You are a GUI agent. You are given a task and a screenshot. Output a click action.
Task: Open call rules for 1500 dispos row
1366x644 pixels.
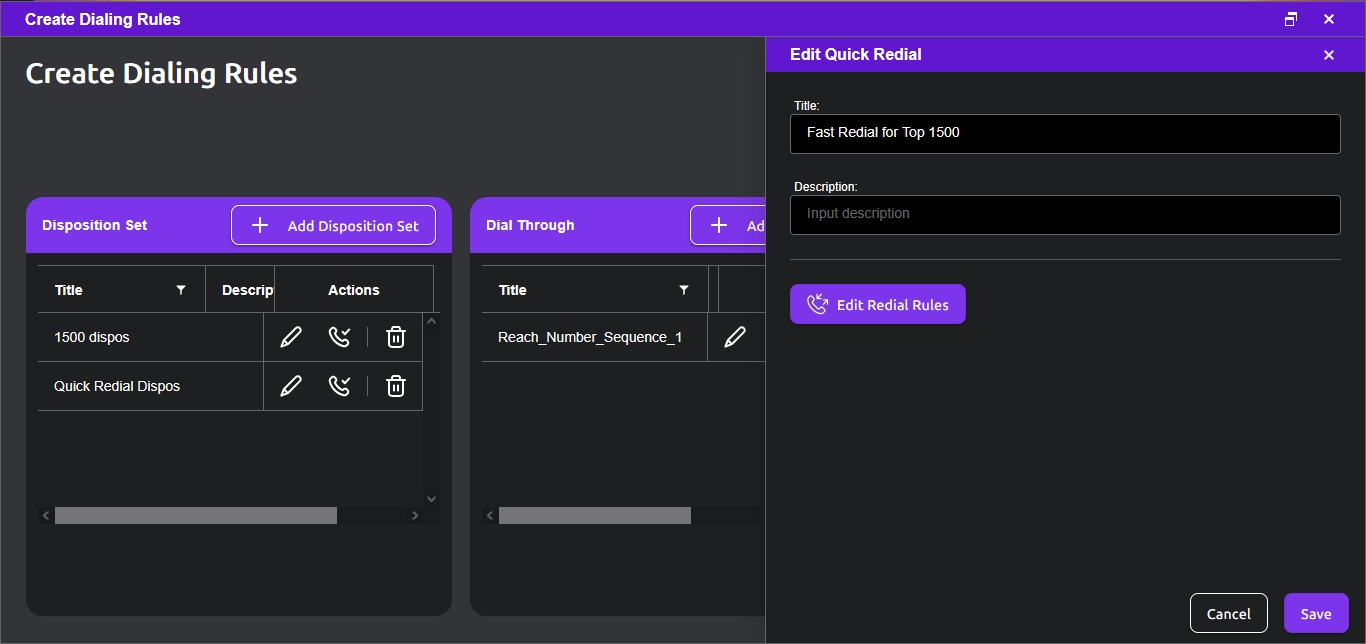point(340,337)
